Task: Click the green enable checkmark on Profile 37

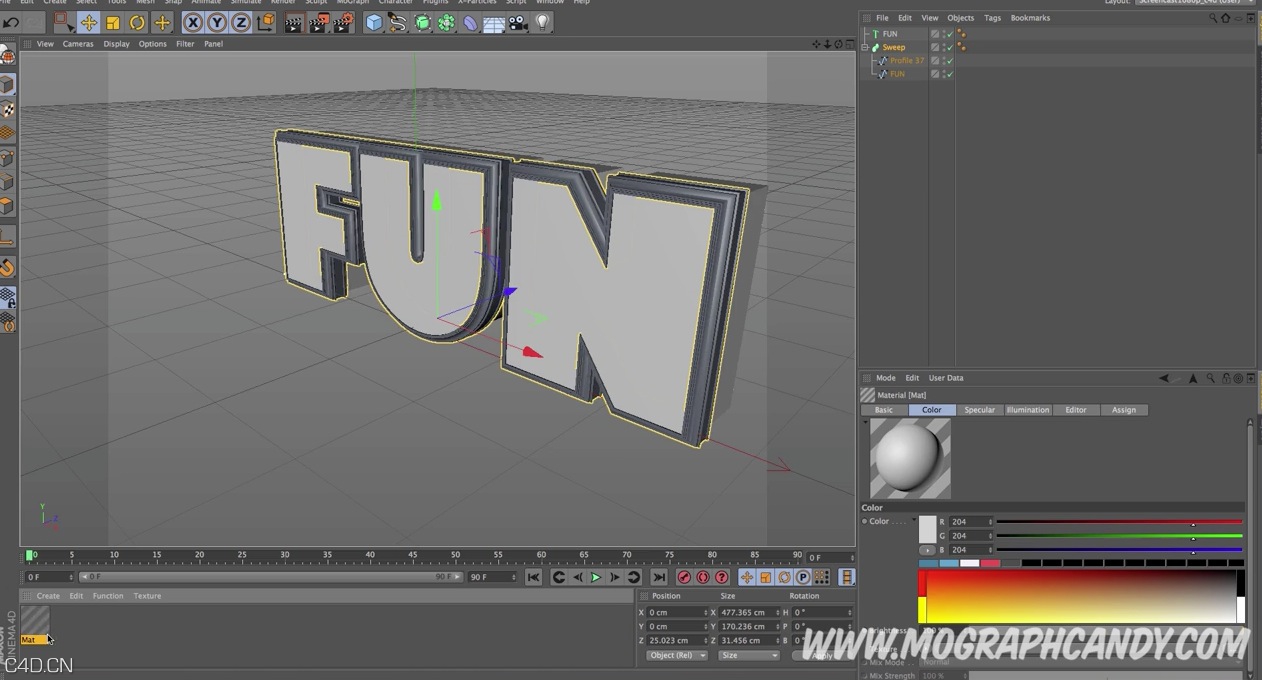Action: (x=949, y=61)
